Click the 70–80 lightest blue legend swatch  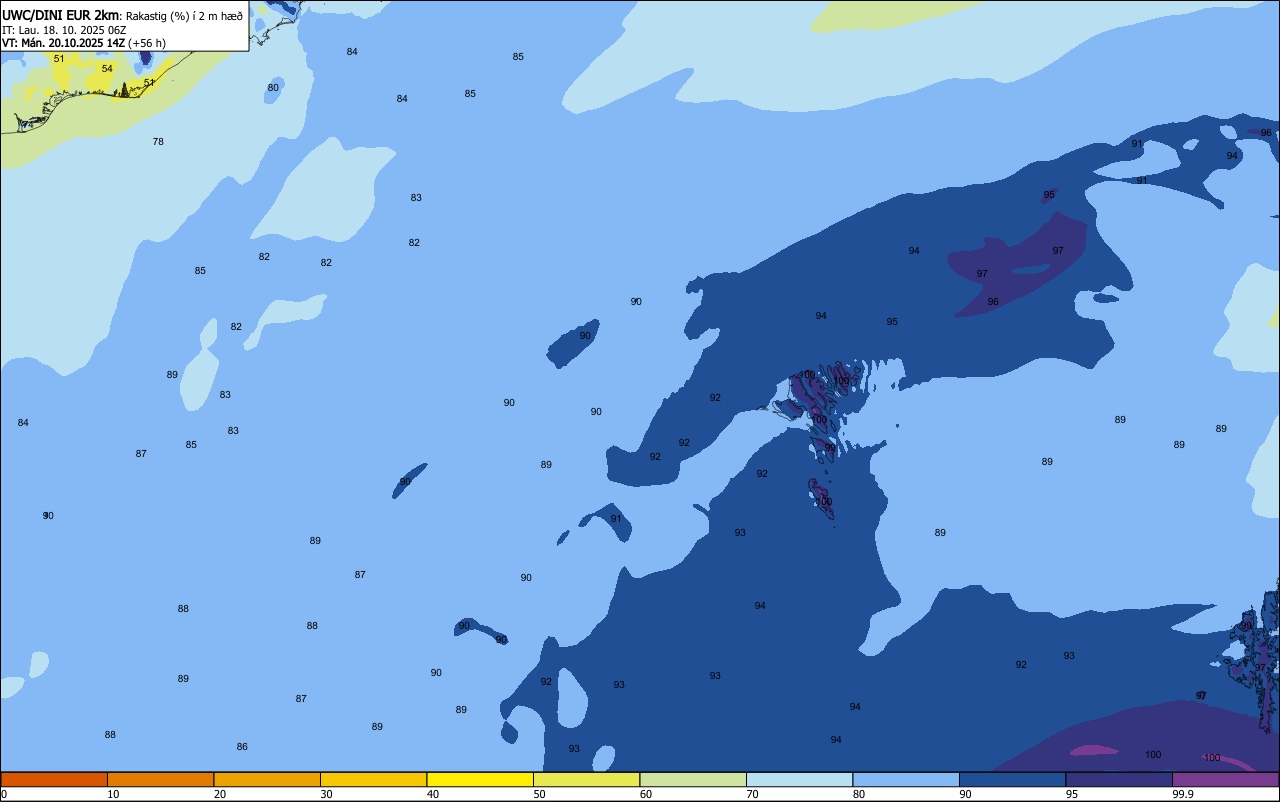pyautogui.click(x=799, y=779)
